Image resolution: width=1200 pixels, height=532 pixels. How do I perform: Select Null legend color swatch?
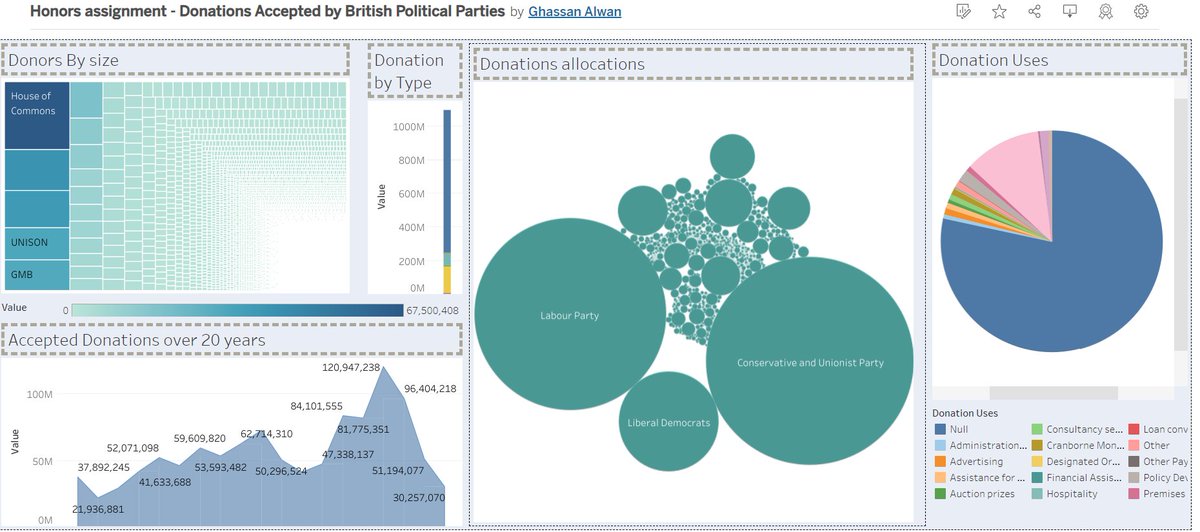pyautogui.click(x=940, y=429)
